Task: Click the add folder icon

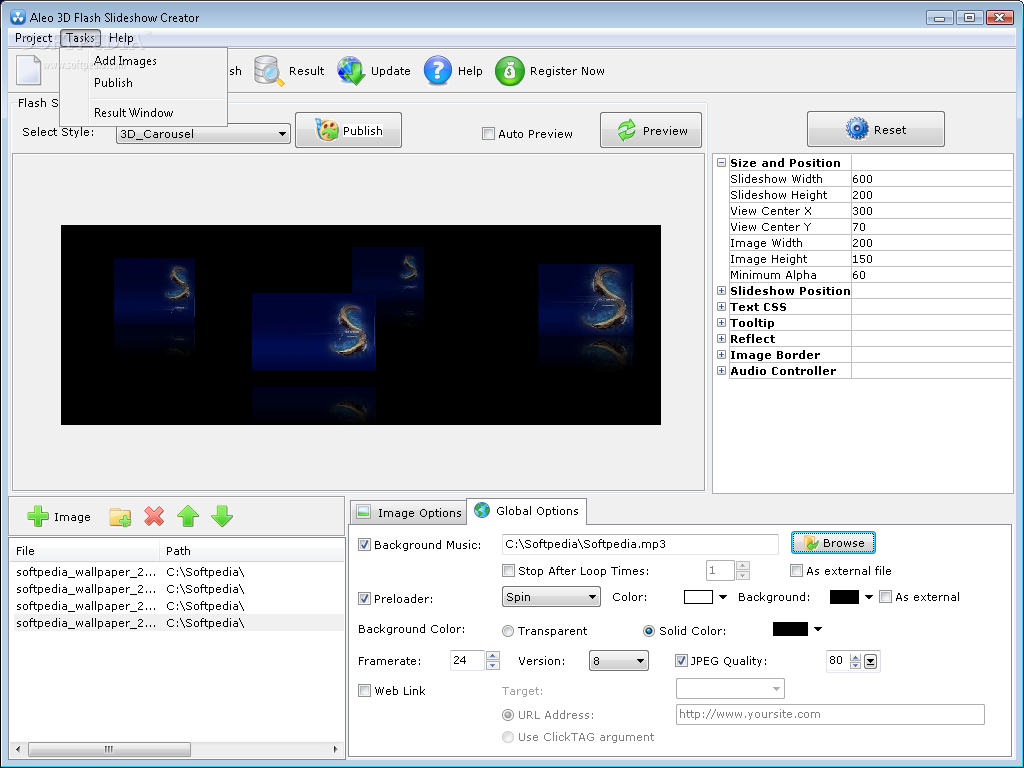Action: (x=120, y=517)
